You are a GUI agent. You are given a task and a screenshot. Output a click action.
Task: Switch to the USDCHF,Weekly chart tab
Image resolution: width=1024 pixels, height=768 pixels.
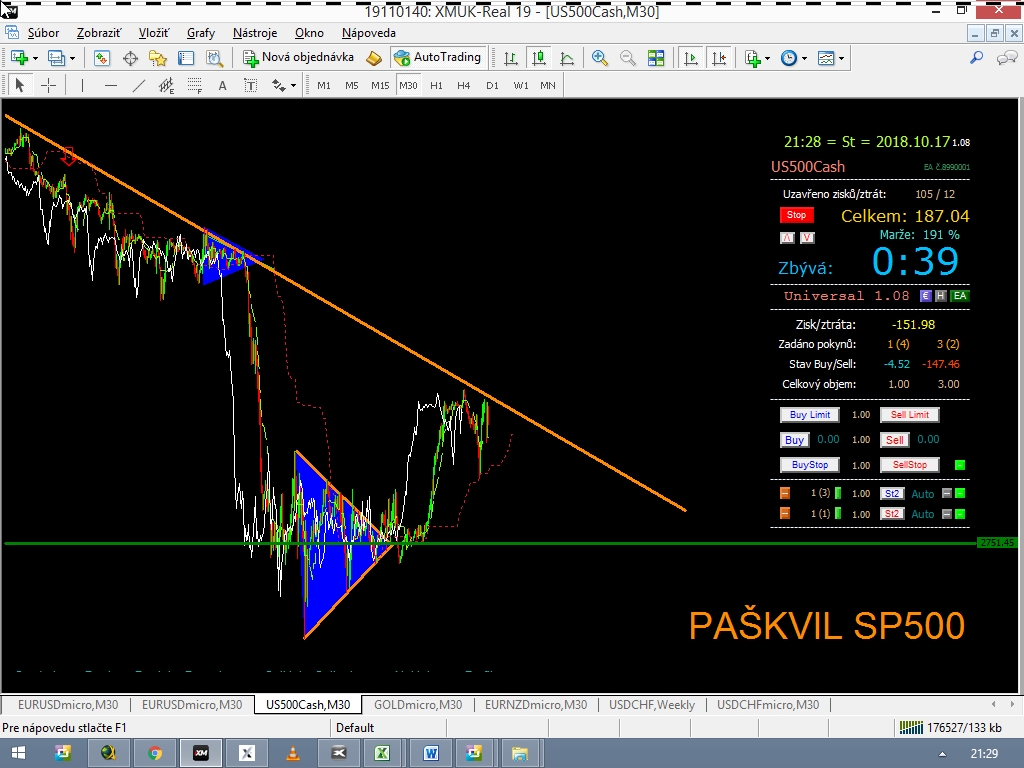click(x=652, y=705)
